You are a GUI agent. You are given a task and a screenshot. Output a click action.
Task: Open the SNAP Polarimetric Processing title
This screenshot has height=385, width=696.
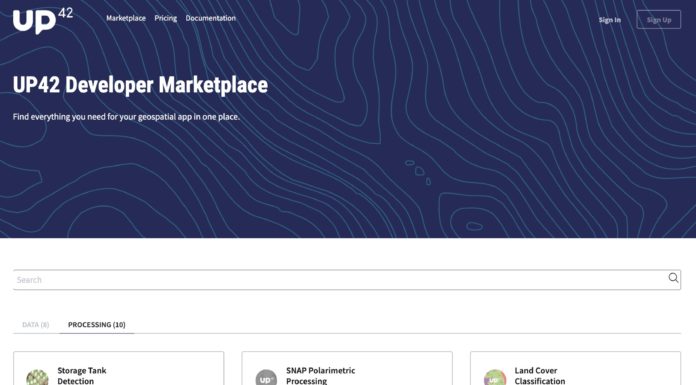(320, 376)
